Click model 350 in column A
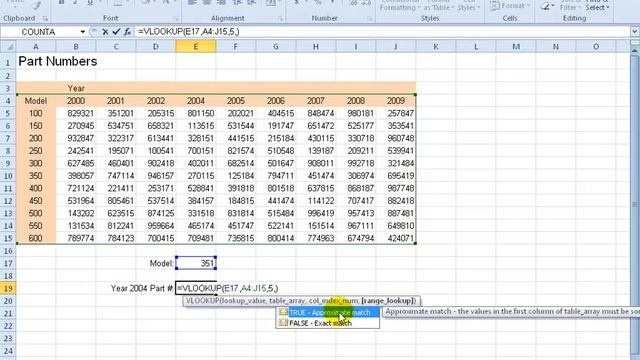640x360 pixels. 36,176
